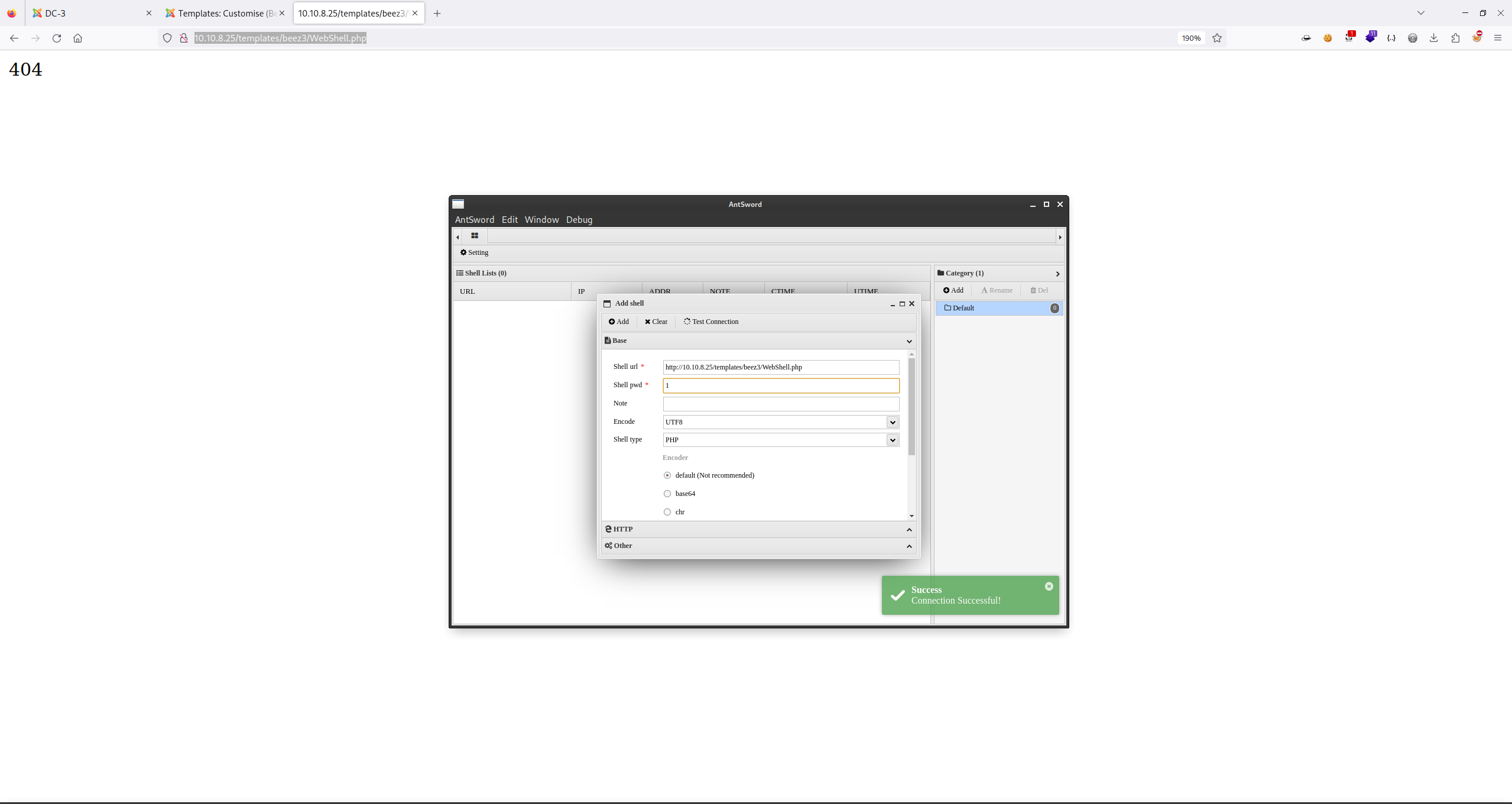Click the shield tracking protection icon
Image resolution: width=1512 pixels, height=804 pixels.
pos(167,38)
